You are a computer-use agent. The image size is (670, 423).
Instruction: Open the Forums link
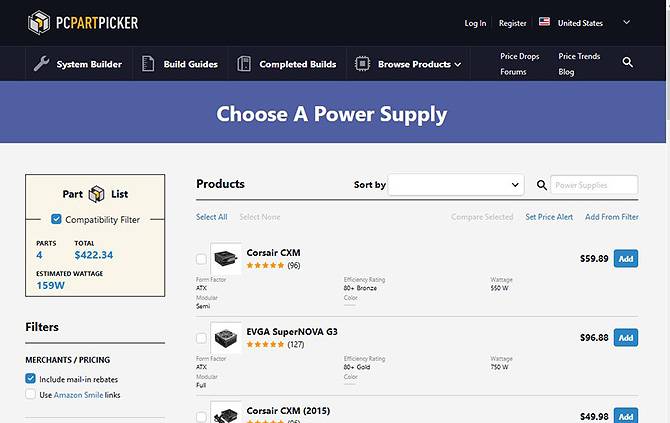pos(513,72)
